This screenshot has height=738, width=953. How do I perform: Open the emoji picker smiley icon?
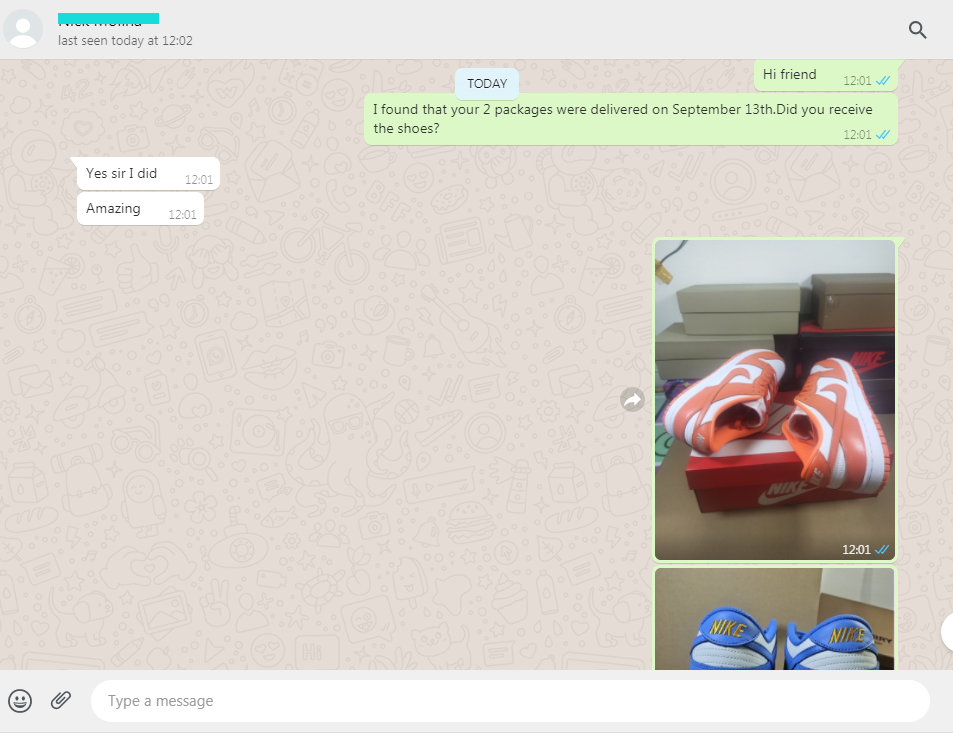pos(20,700)
